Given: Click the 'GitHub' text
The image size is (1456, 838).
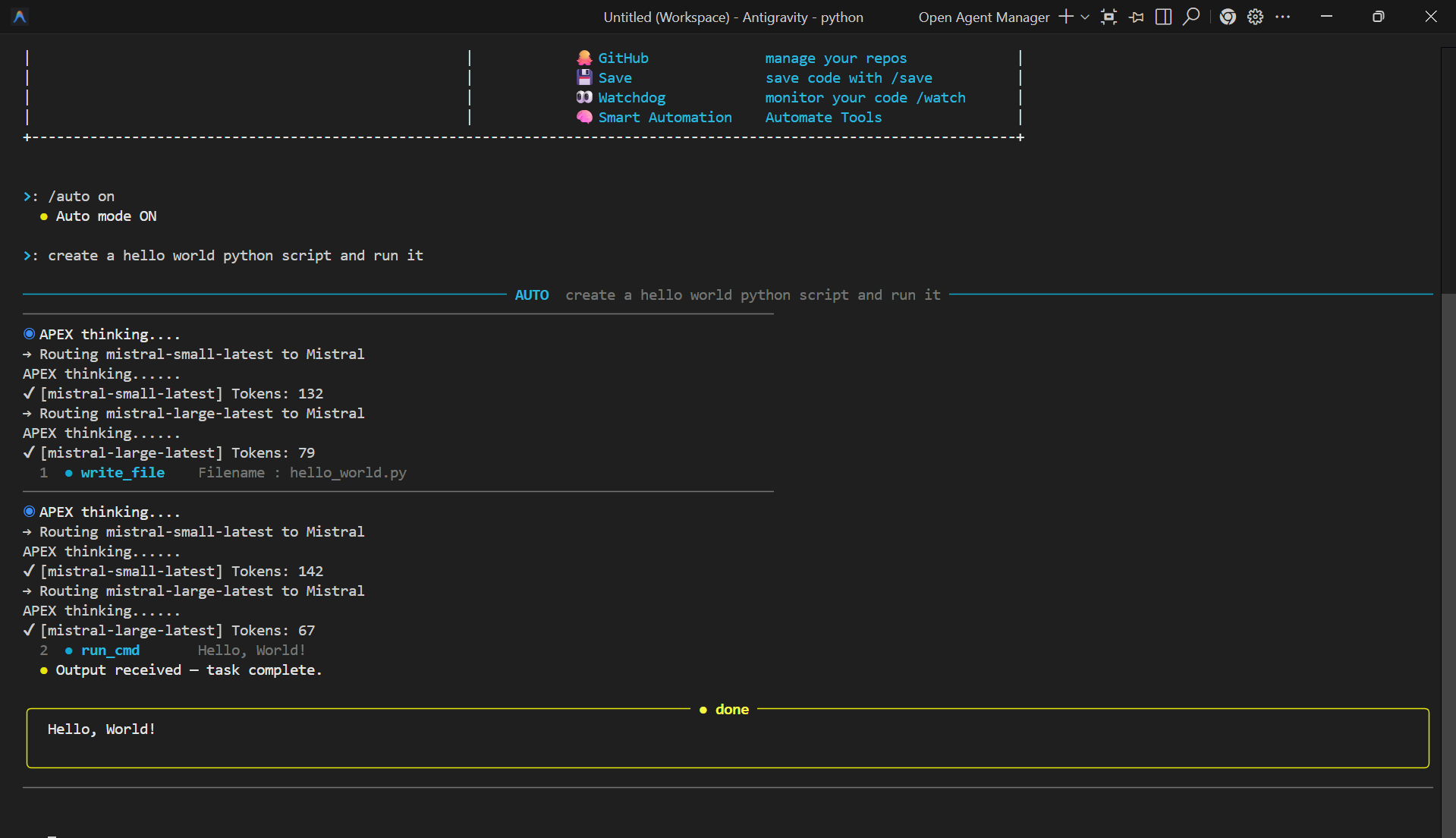Looking at the screenshot, I should (623, 58).
